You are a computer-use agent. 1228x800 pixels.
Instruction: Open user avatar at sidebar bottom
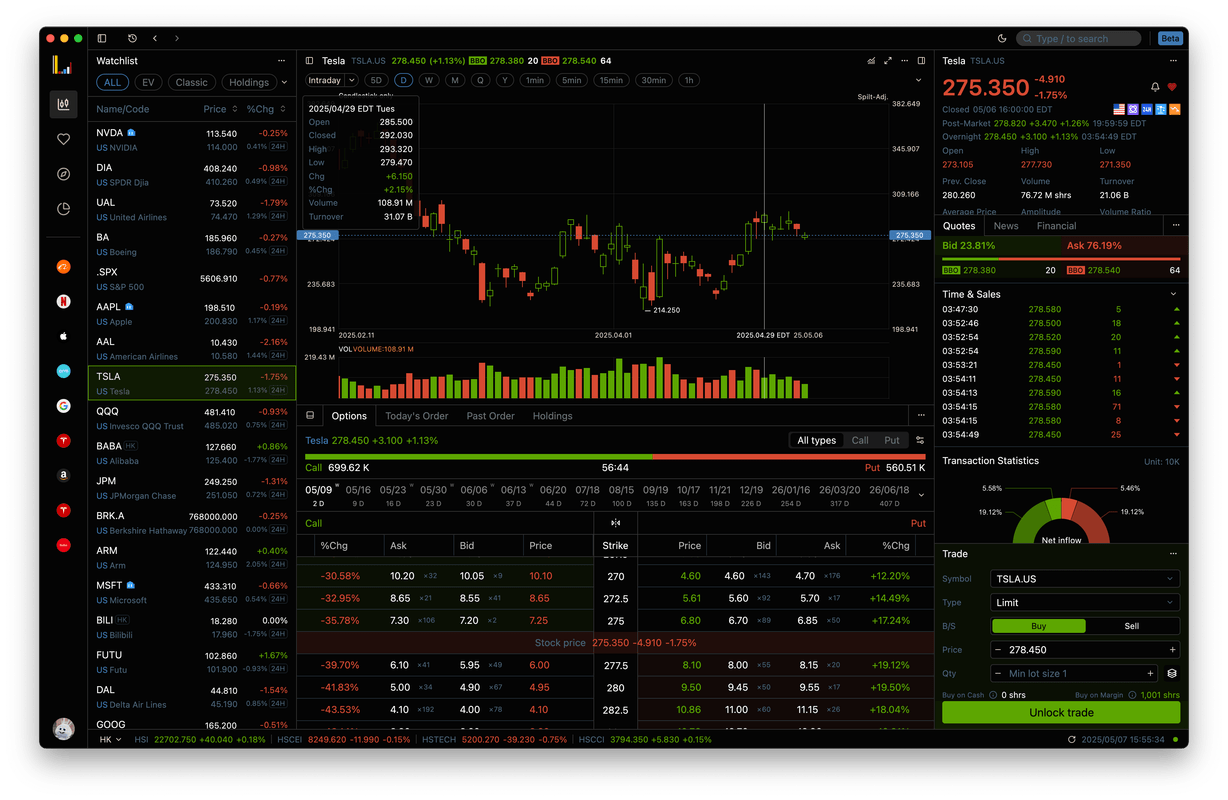point(63,728)
